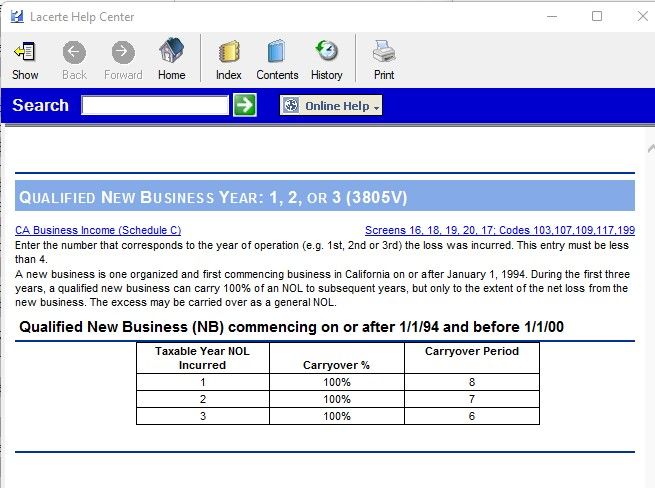Viewport: 655px width, 488px height.
Task: Select carryover period value 8
Action: [472, 382]
